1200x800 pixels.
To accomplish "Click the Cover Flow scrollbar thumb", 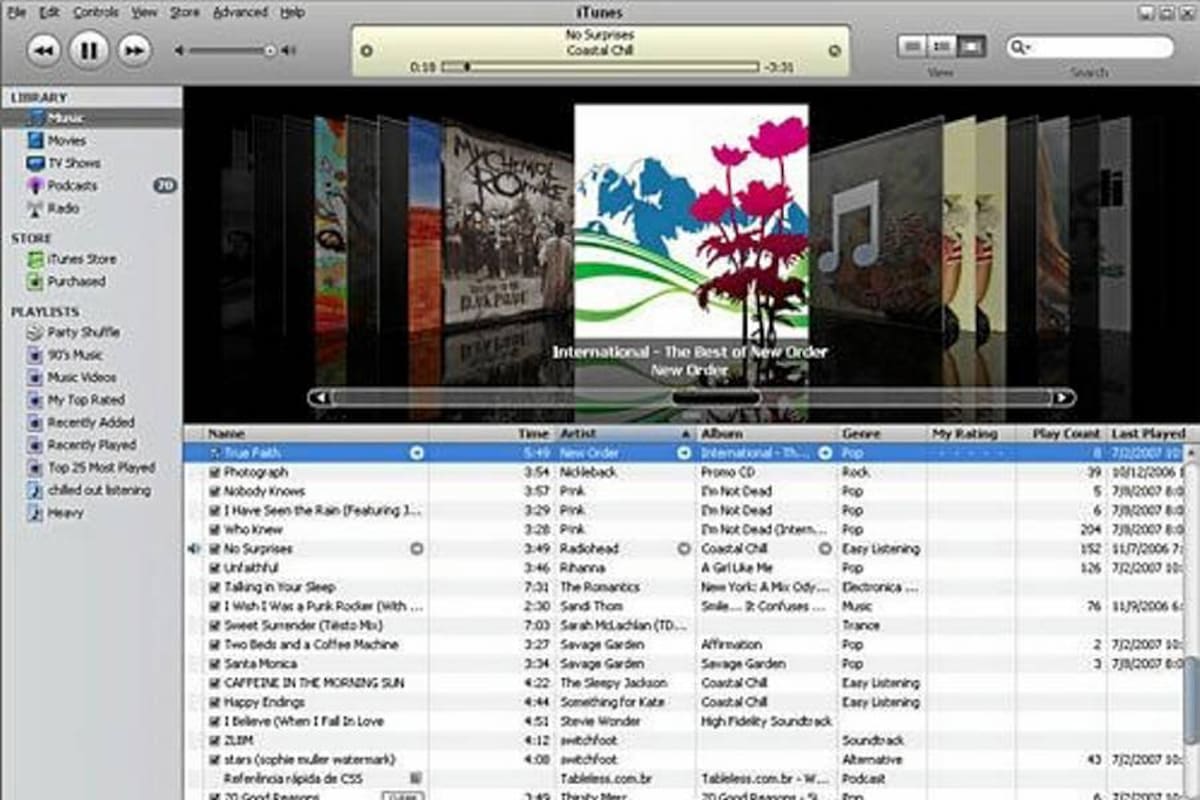I will [x=716, y=397].
